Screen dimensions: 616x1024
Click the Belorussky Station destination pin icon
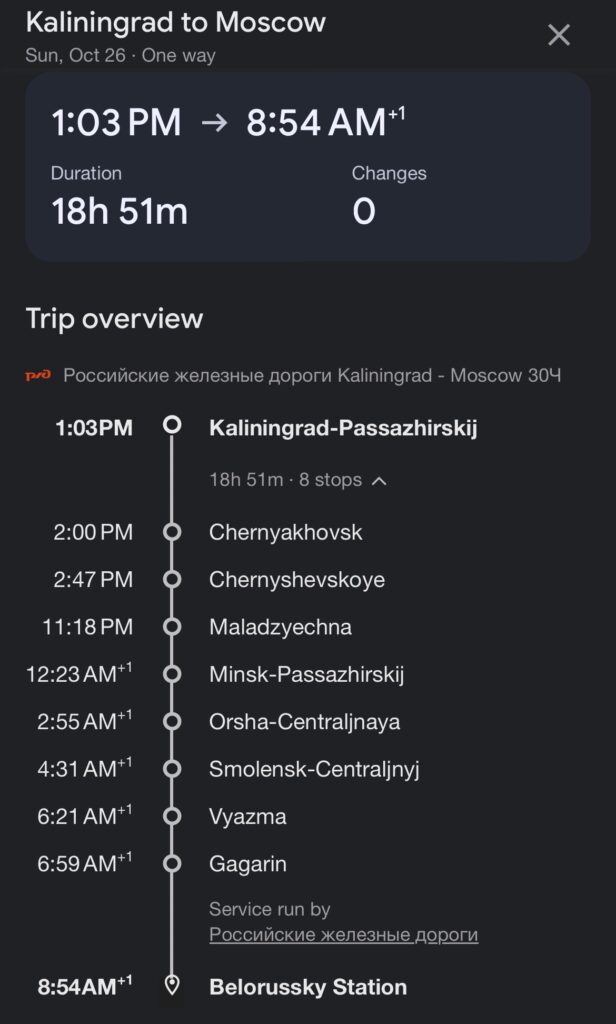172,987
